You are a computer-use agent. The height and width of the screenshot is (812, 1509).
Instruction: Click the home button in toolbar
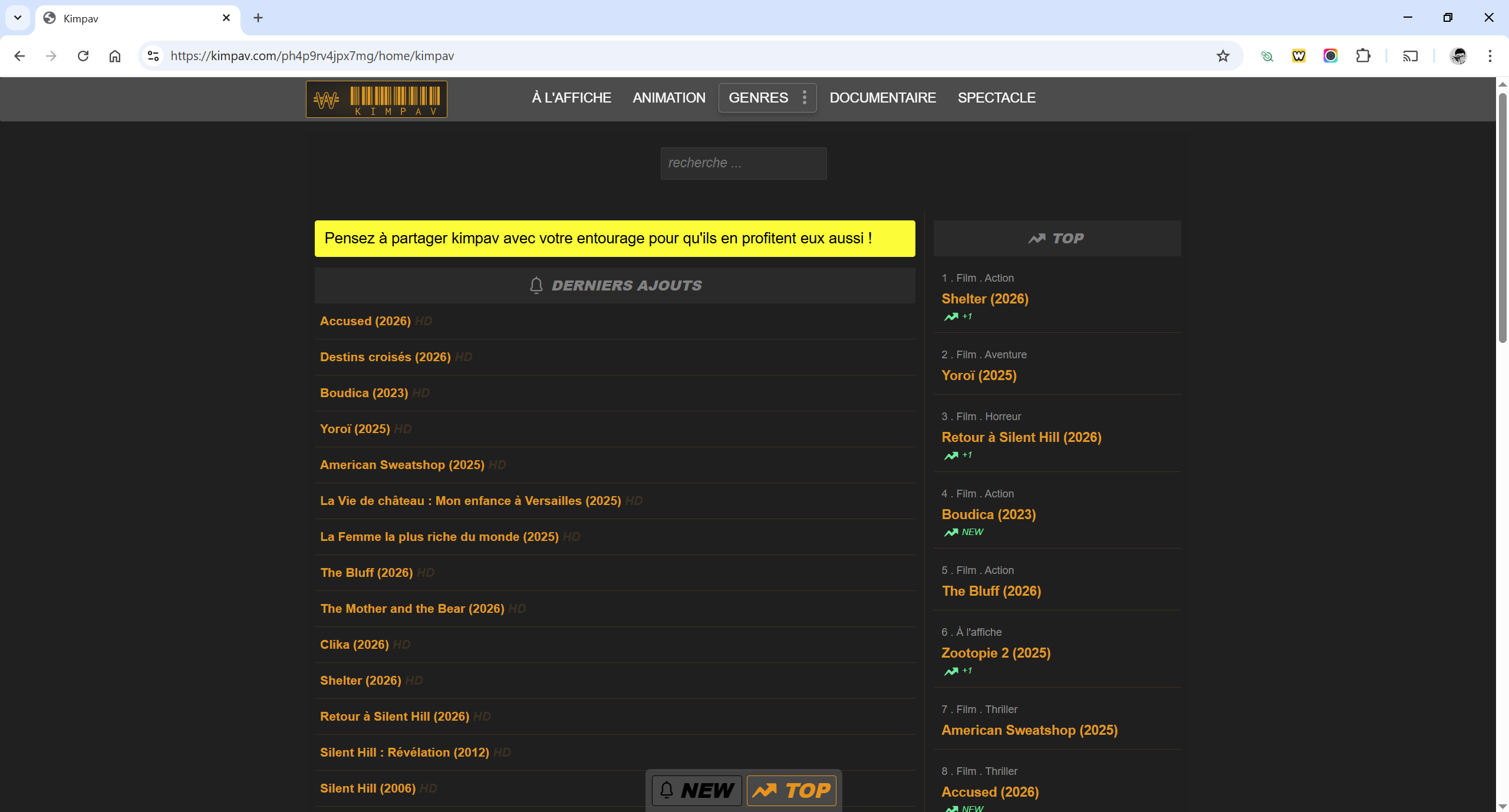tap(115, 56)
